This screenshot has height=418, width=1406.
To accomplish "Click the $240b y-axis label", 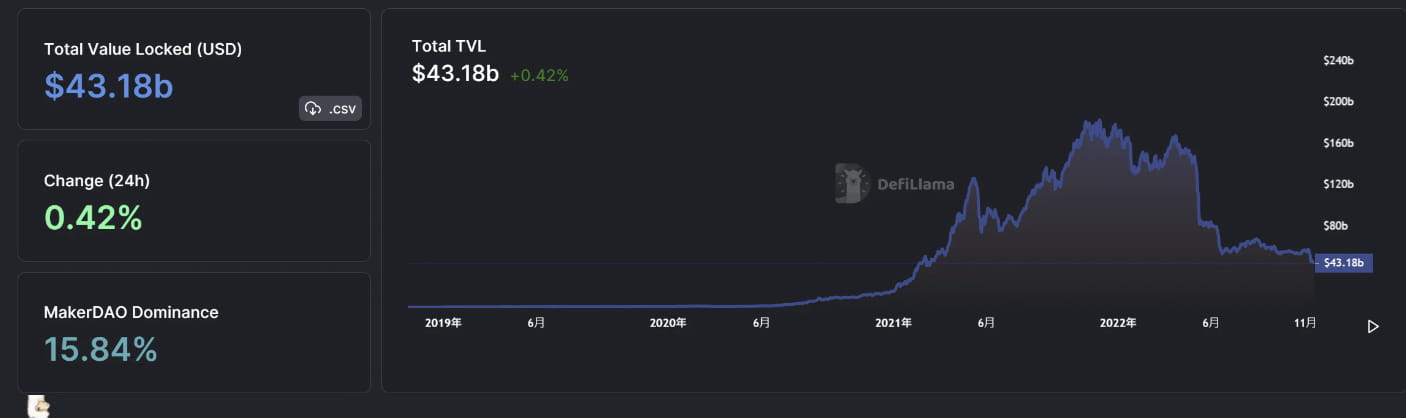I will tap(1338, 60).
